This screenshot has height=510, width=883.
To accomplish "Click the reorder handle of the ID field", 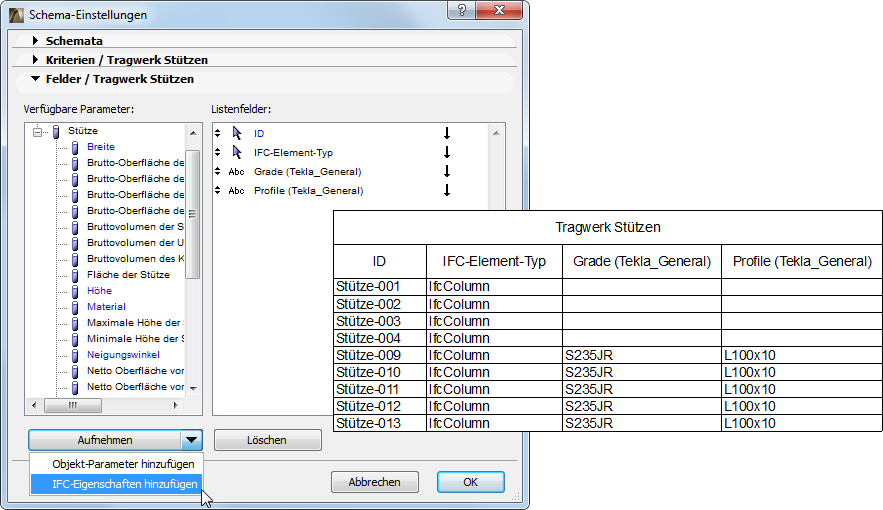I will (218, 133).
